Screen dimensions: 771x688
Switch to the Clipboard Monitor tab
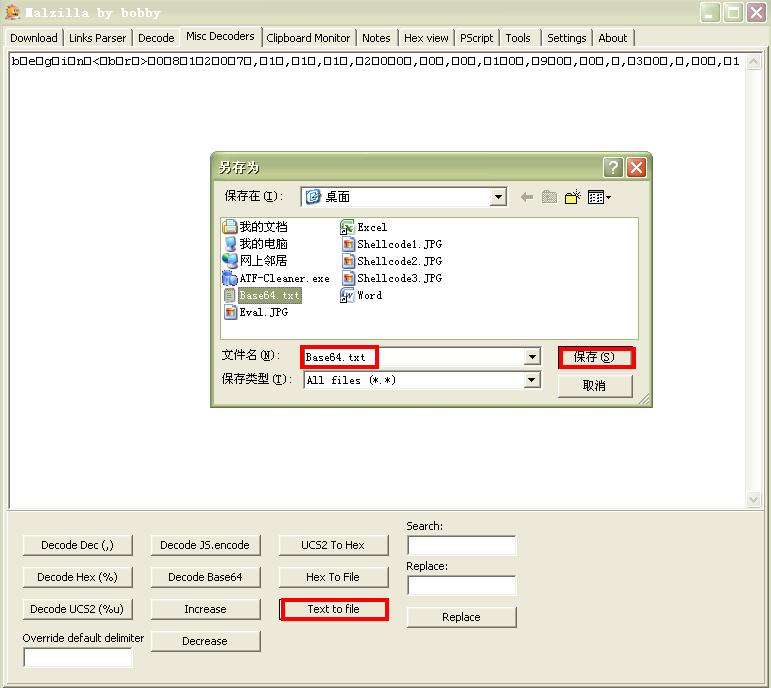coord(308,38)
